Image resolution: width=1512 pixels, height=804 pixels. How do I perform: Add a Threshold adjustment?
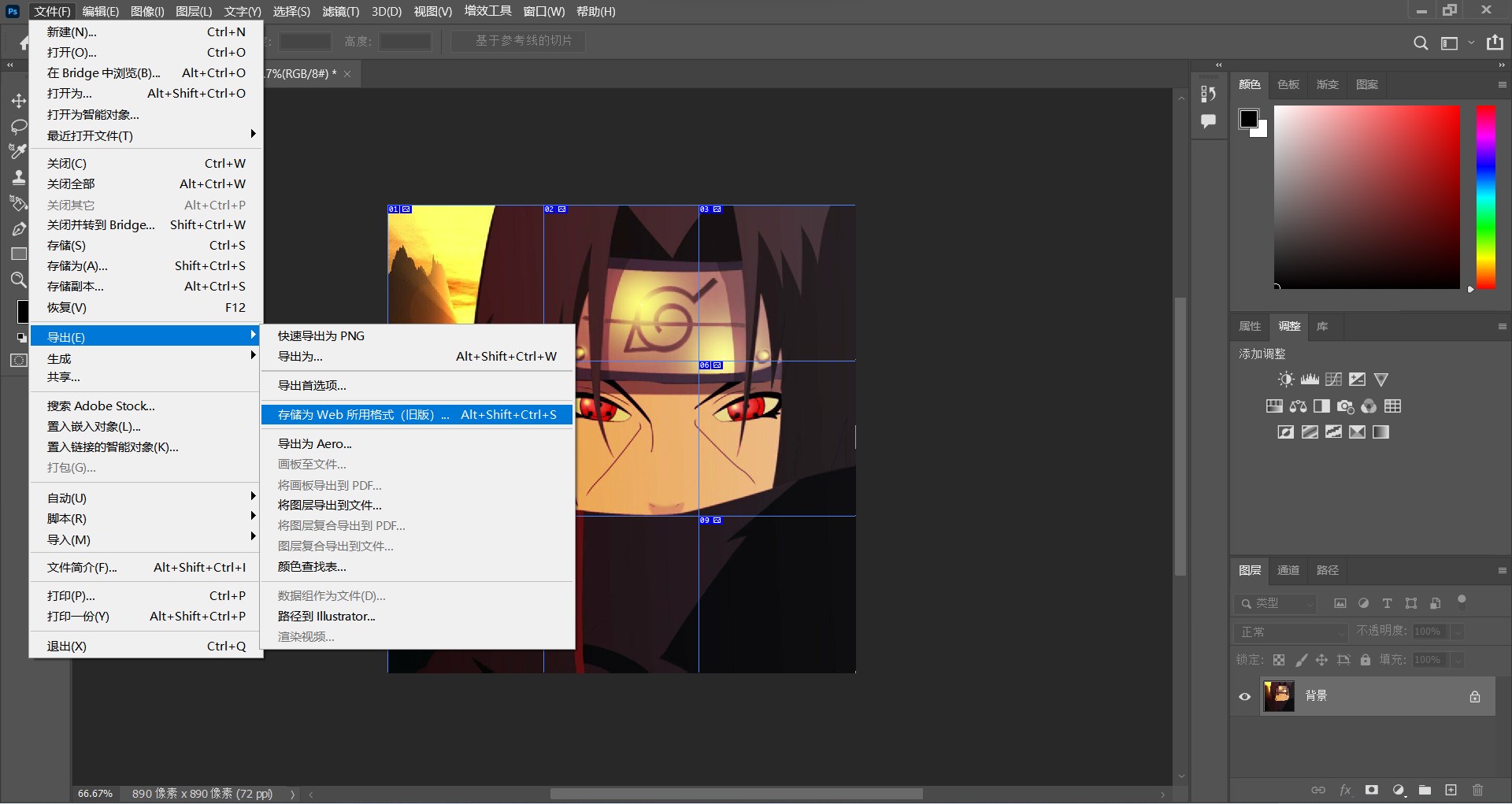coord(1333,432)
